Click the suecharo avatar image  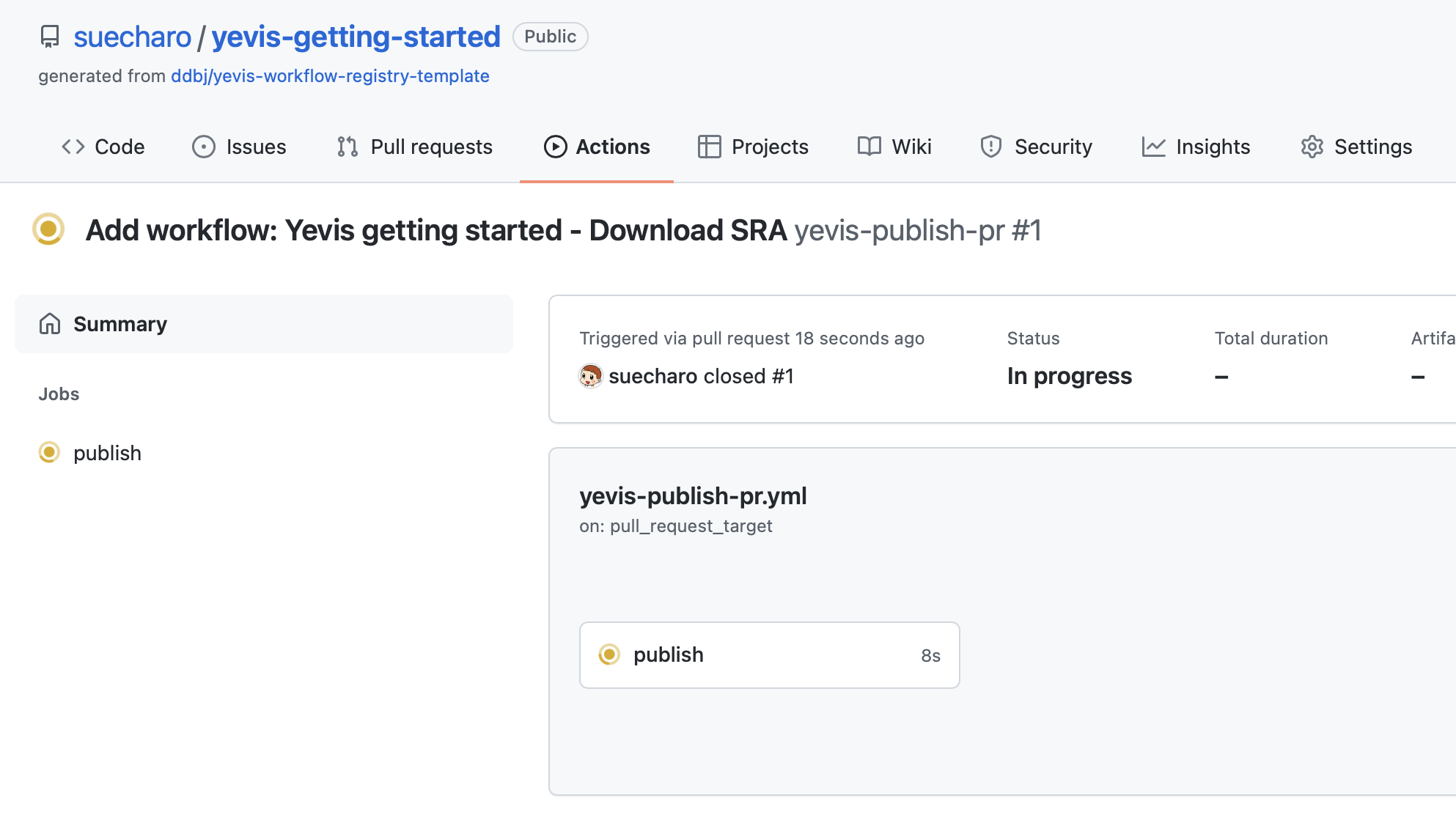click(590, 376)
